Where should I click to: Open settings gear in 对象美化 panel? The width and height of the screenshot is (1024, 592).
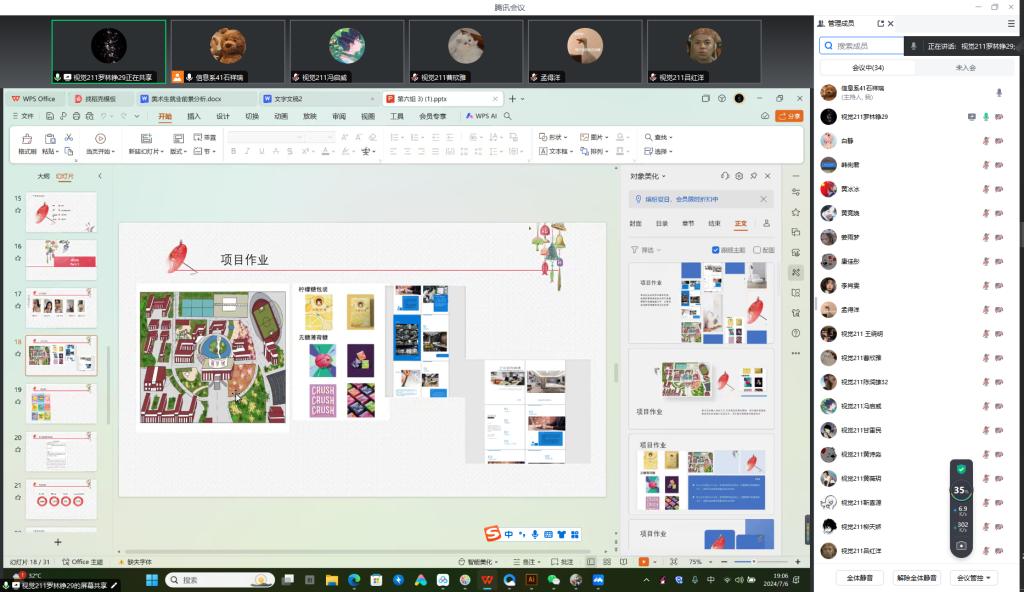pyautogui.click(x=739, y=176)
